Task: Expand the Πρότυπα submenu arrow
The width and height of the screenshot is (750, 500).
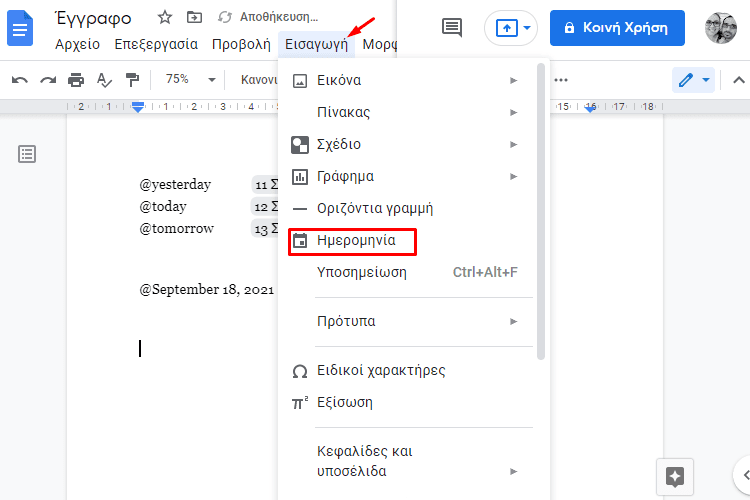Action: [513, 322]
